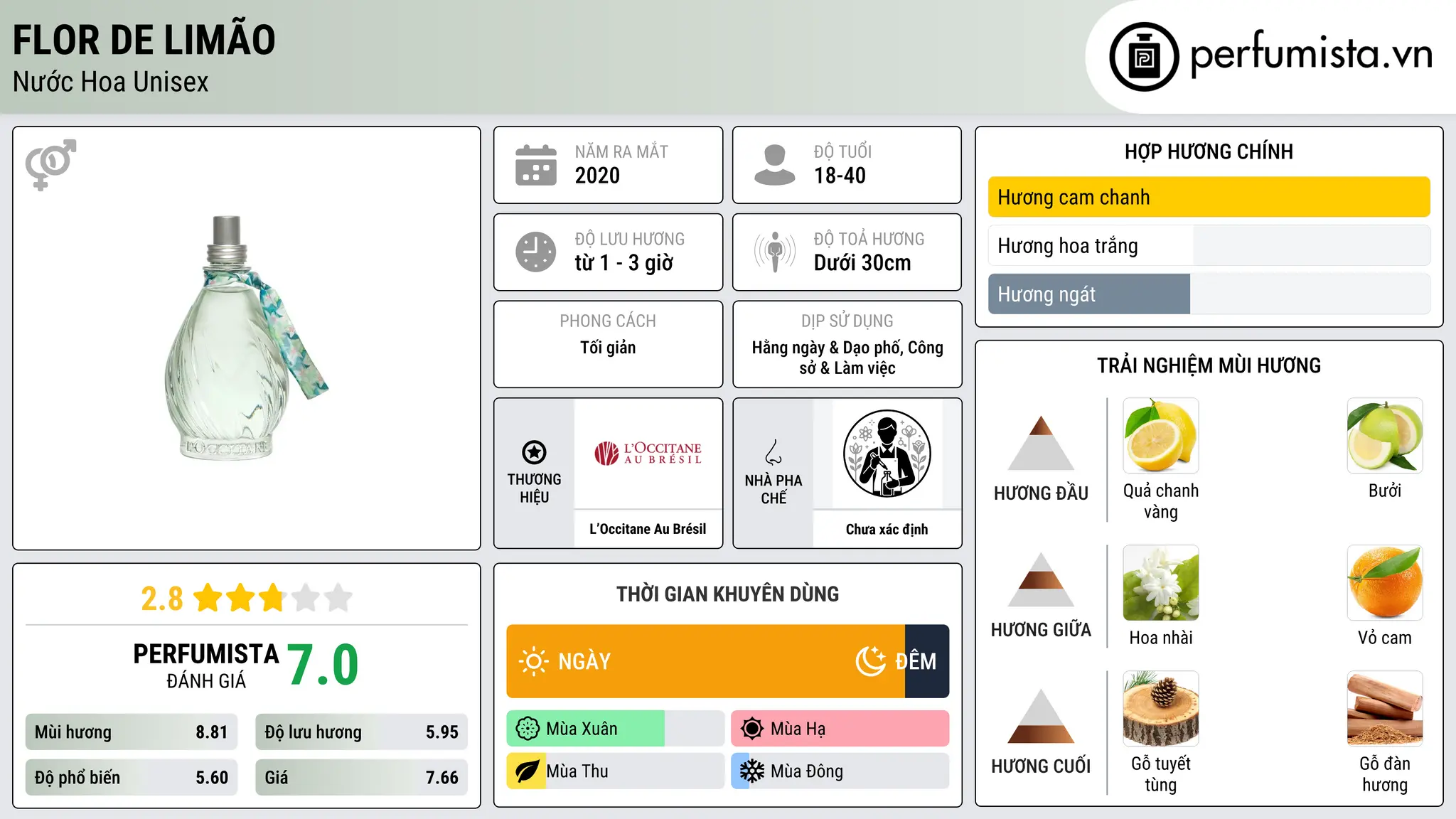
Task: Click the Hoa nhài jasmine image
Action: point(1161,583)
